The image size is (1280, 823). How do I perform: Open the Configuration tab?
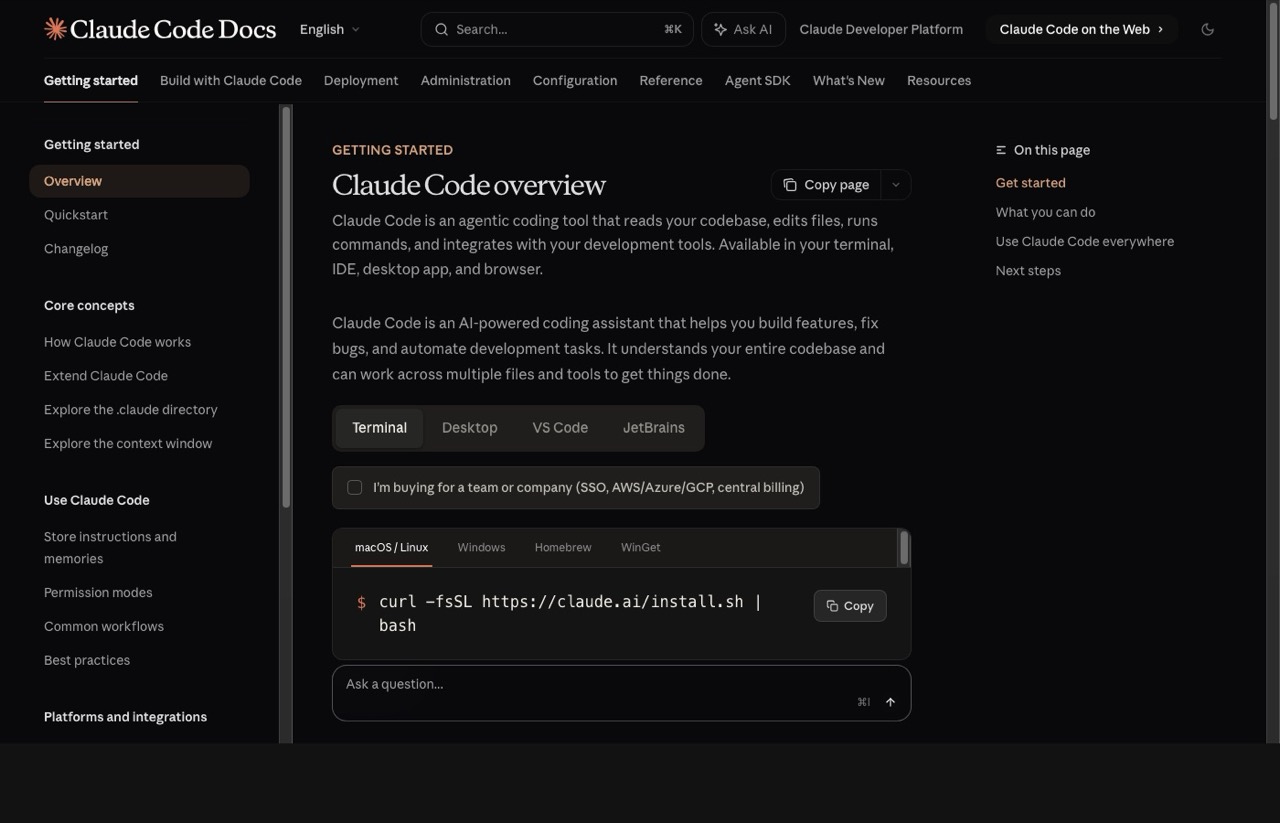tap(575, 80)
